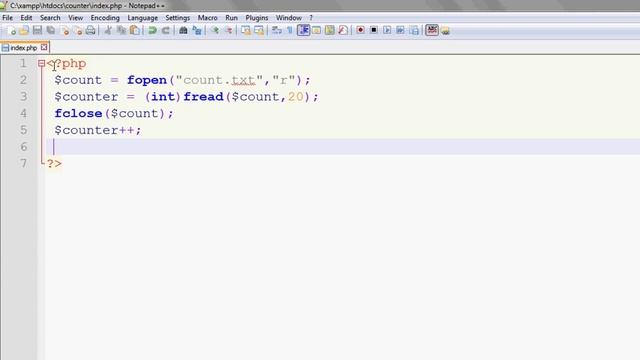Click line number 2 in margin

[x=23, y=80]
